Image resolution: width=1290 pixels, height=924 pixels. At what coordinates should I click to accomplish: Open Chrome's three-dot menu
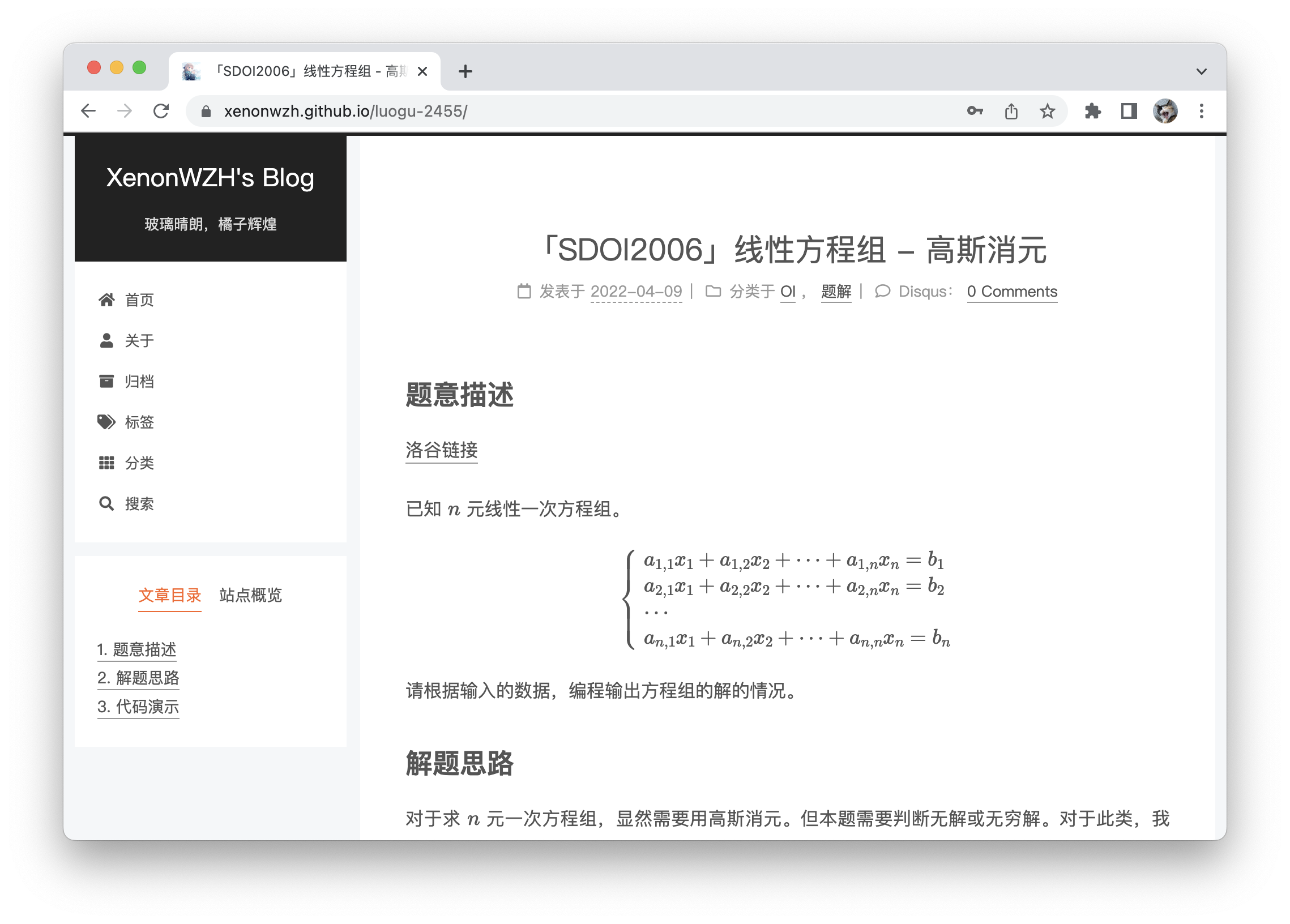tap(1201, 111)
